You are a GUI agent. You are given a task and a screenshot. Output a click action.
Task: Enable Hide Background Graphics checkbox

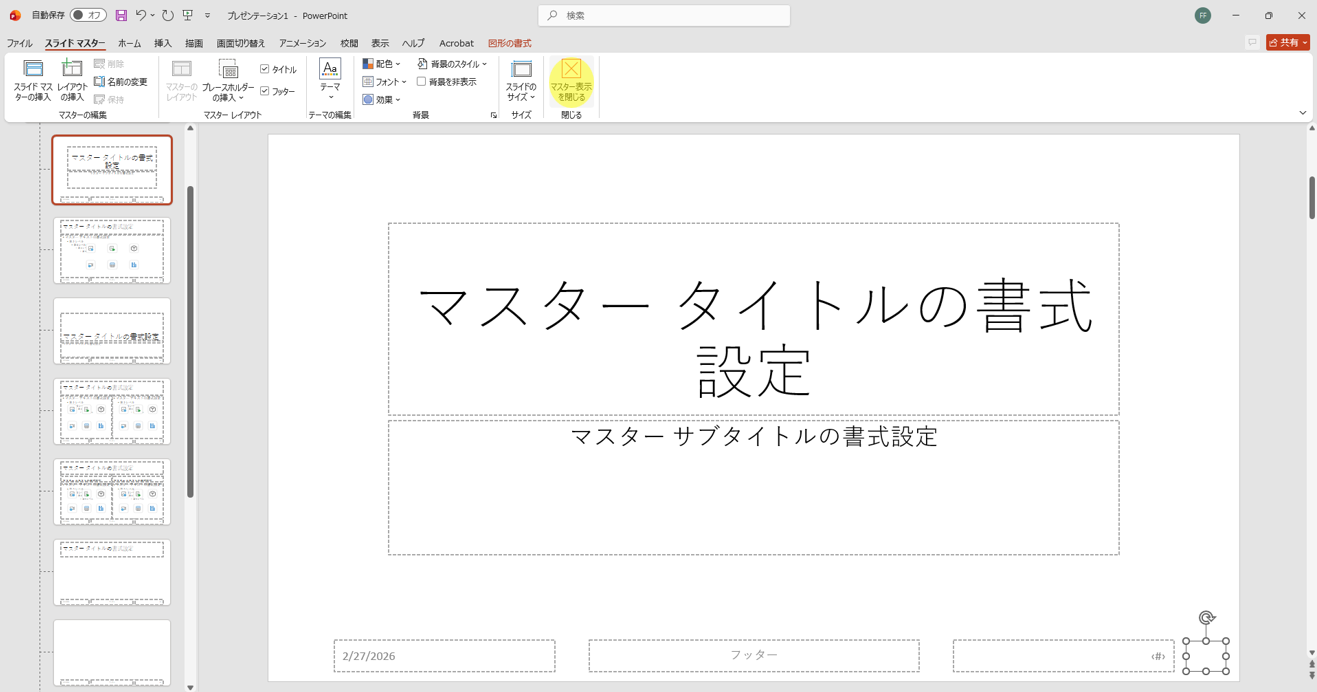[422, 82]
